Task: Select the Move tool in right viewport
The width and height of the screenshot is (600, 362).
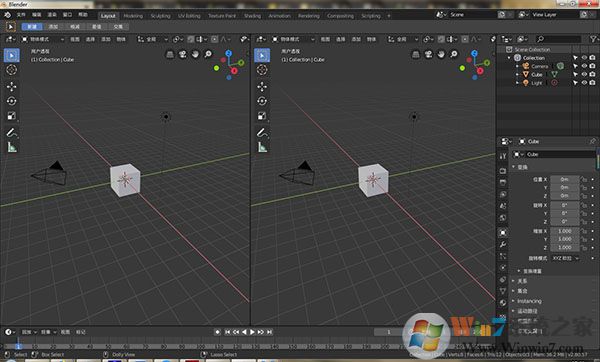Action: point(262,86)
